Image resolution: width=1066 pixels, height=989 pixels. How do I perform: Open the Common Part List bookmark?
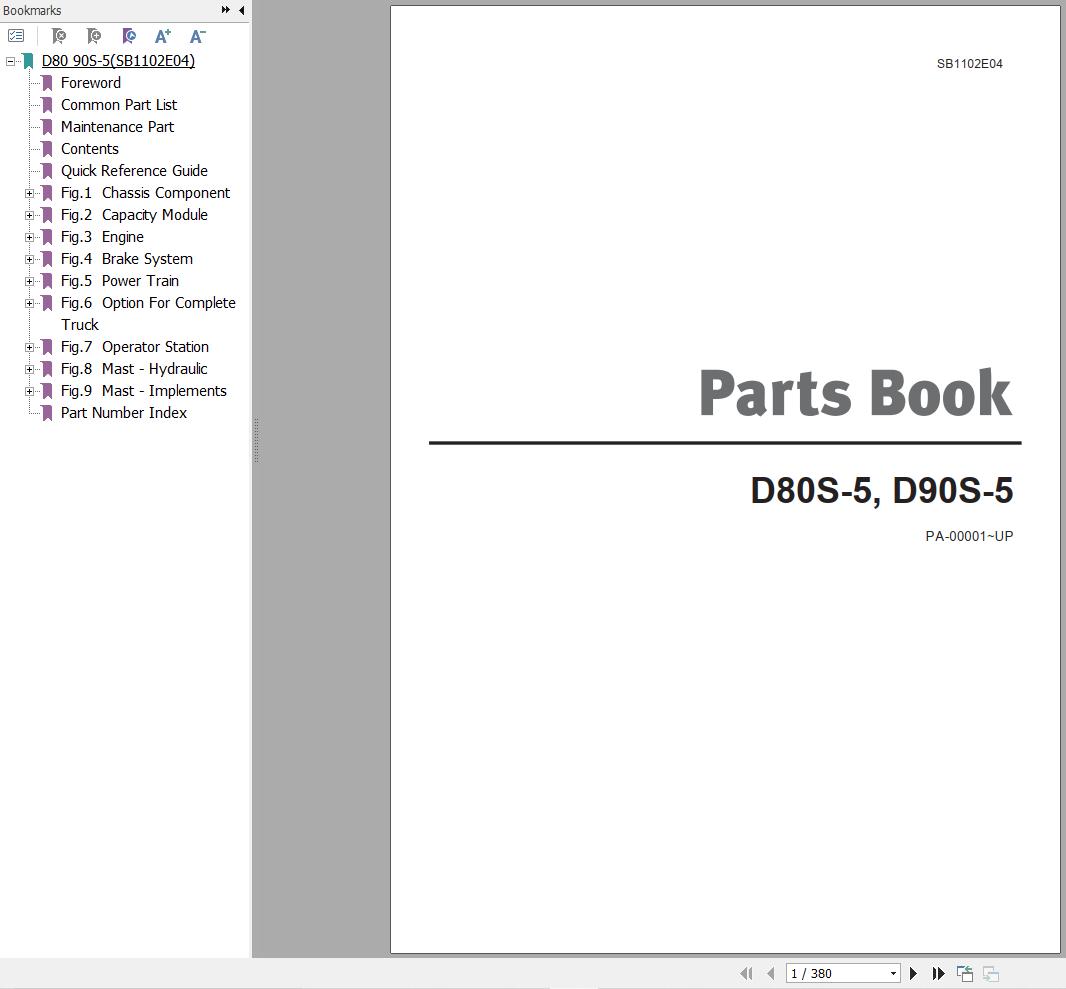[x=119, y=105]
